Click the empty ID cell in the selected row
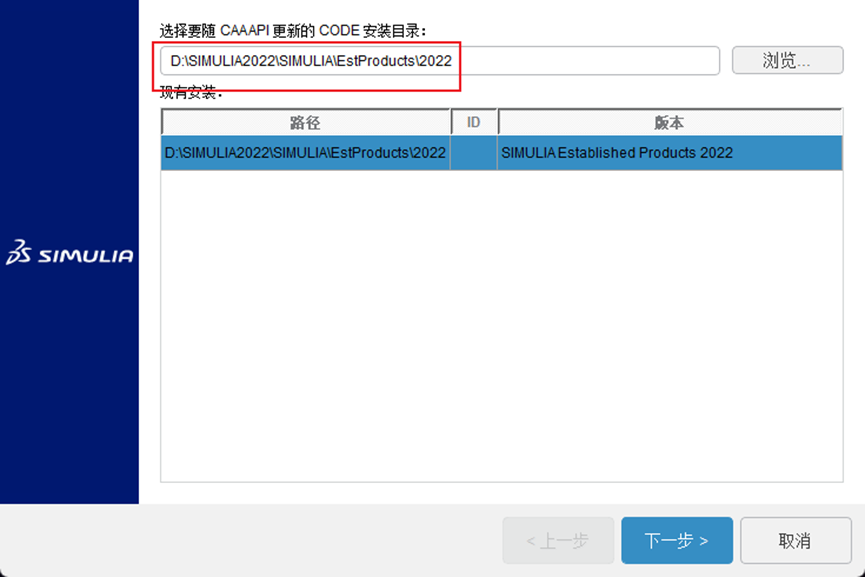 [x=474, y=153]
